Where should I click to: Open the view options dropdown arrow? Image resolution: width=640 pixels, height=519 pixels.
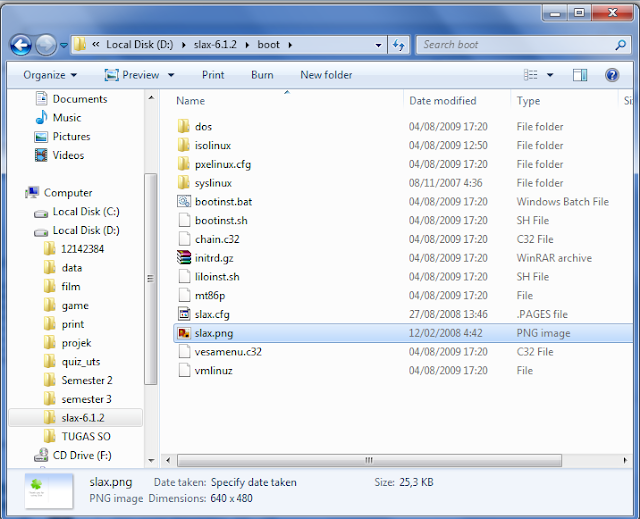[550, 75]
